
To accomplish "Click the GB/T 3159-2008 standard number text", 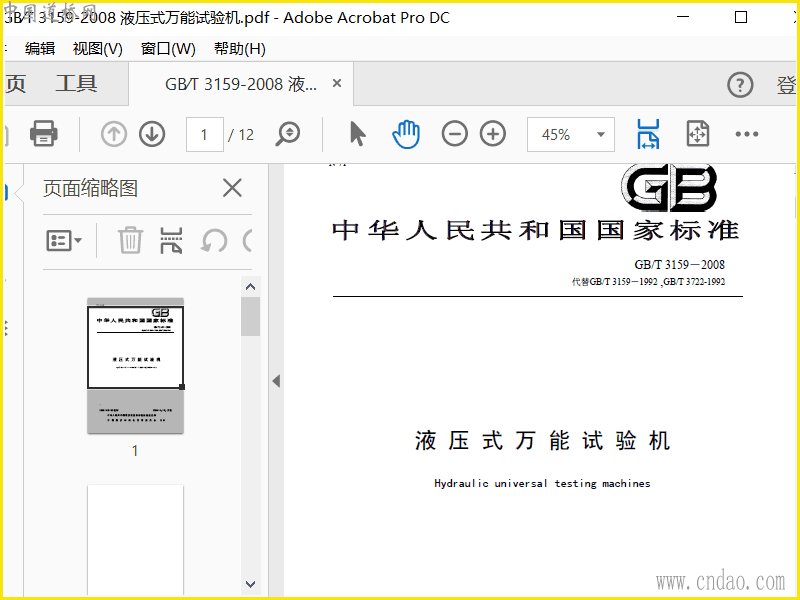I will [x=680, y=264].
